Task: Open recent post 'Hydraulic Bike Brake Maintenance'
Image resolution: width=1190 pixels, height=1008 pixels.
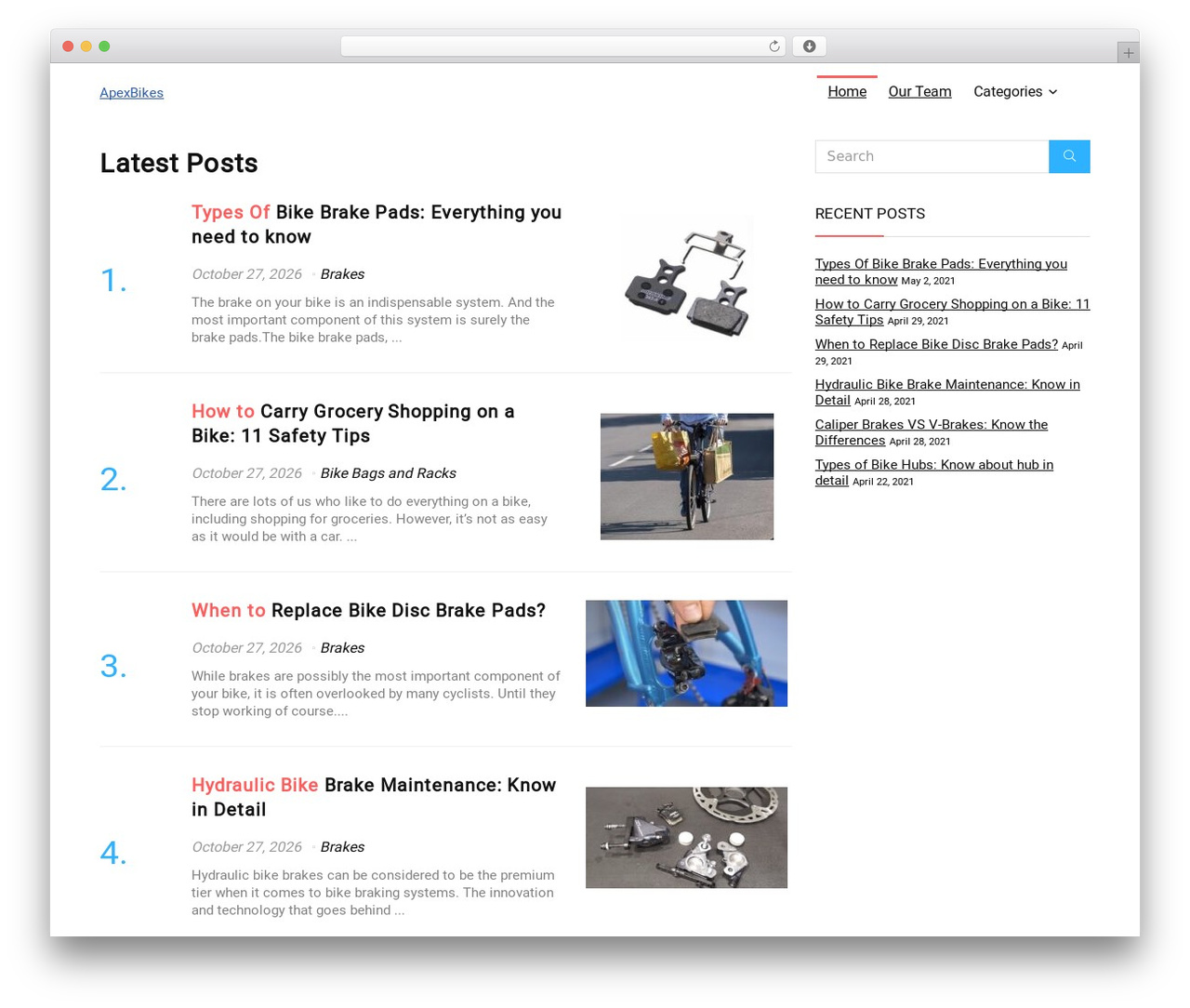Action: (x=947, y=391)
